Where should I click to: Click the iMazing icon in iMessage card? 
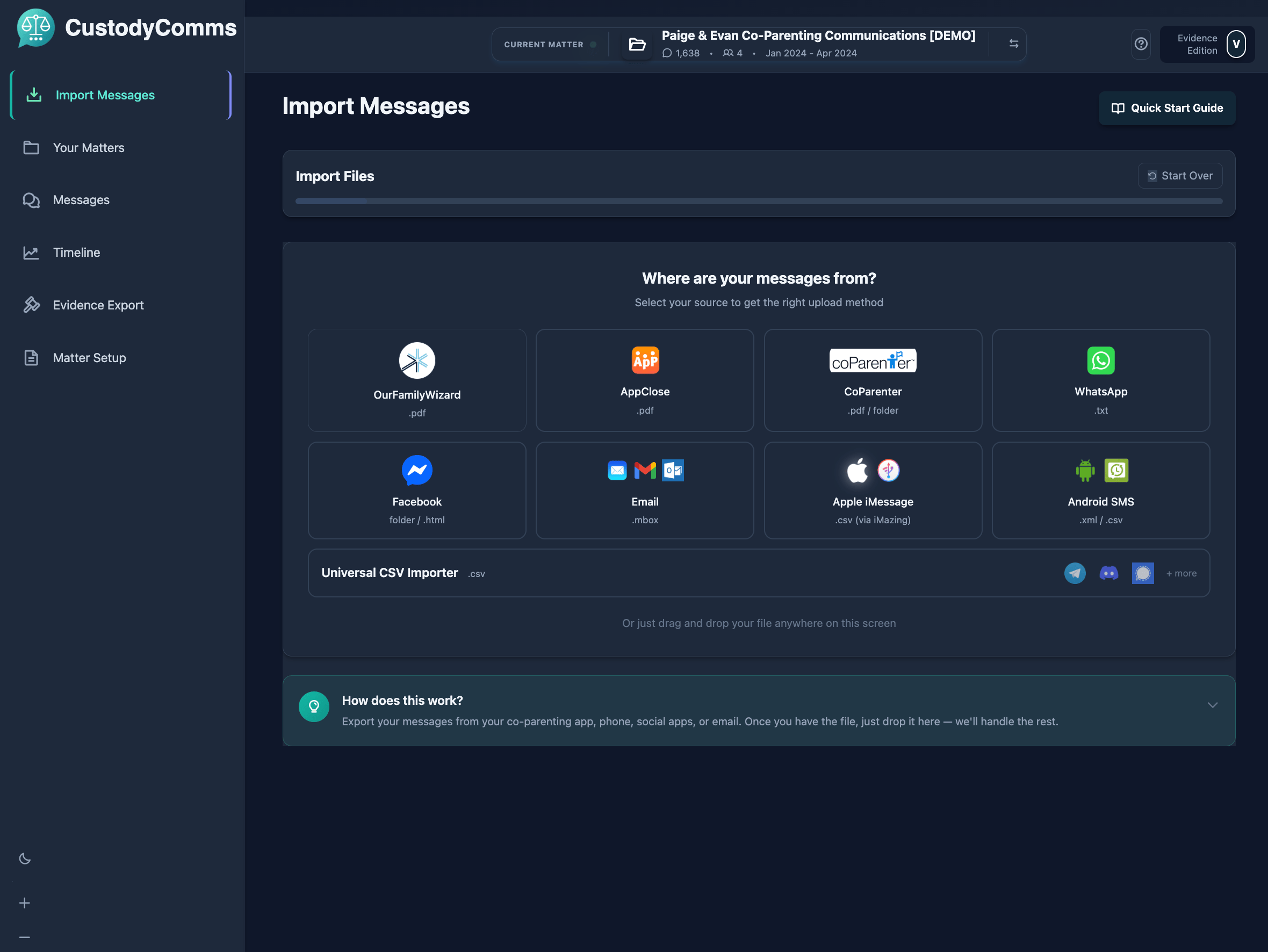[x=888, y=471]
